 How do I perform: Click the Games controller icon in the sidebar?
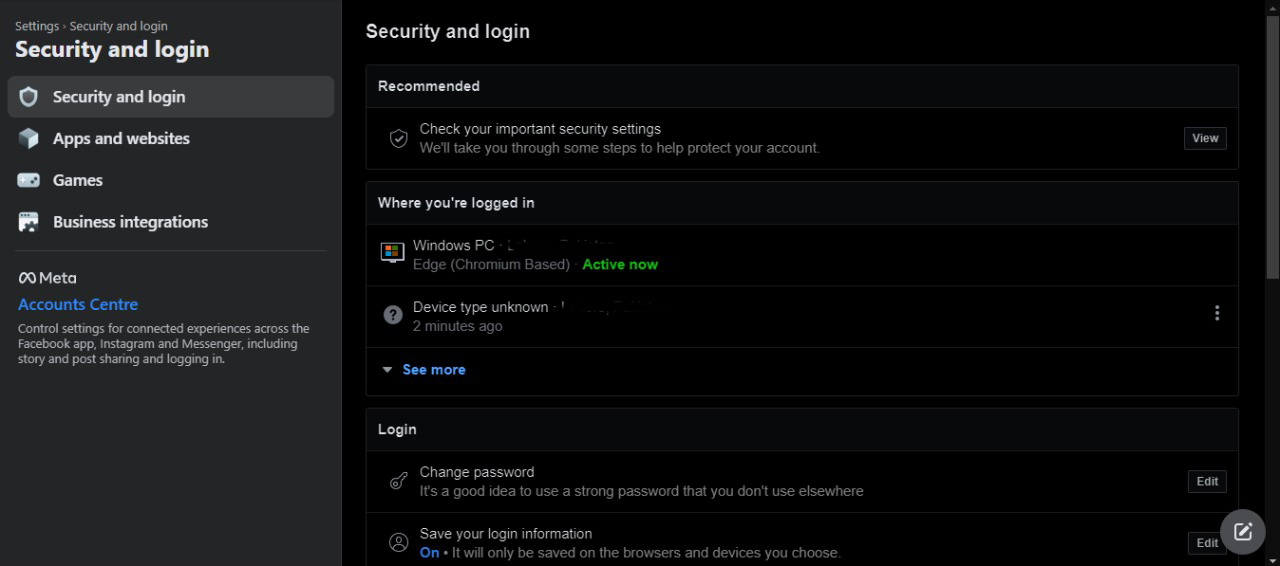(x=28, y=181)
